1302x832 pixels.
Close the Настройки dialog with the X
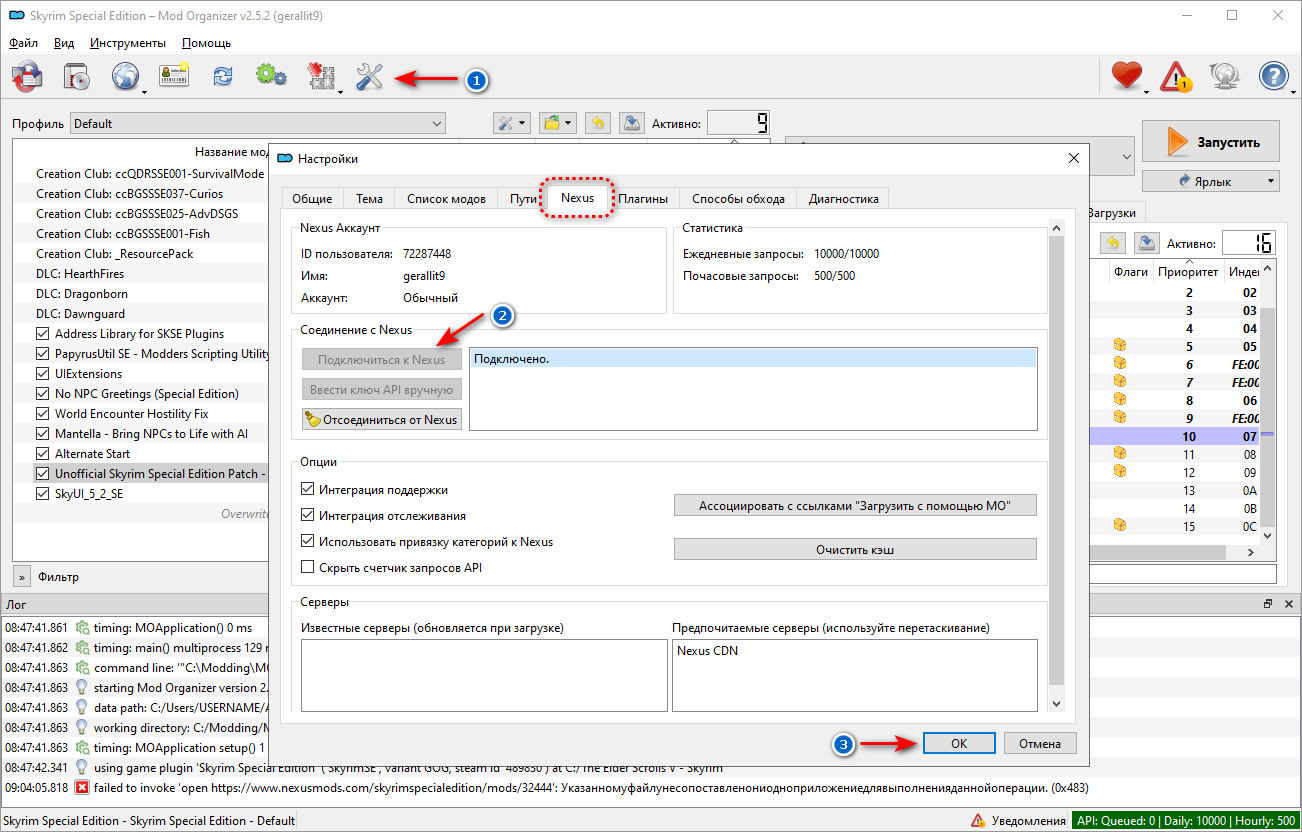1074,158
